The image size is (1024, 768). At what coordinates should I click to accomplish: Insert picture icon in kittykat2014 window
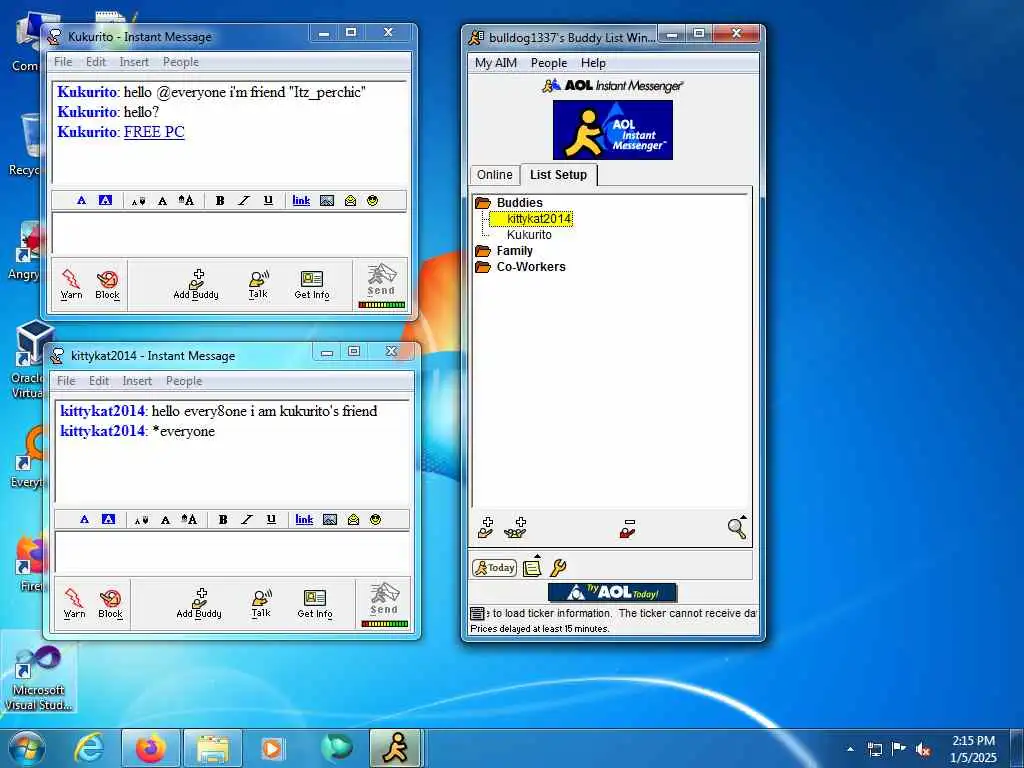pyautogui.click(x=330, y=519)
